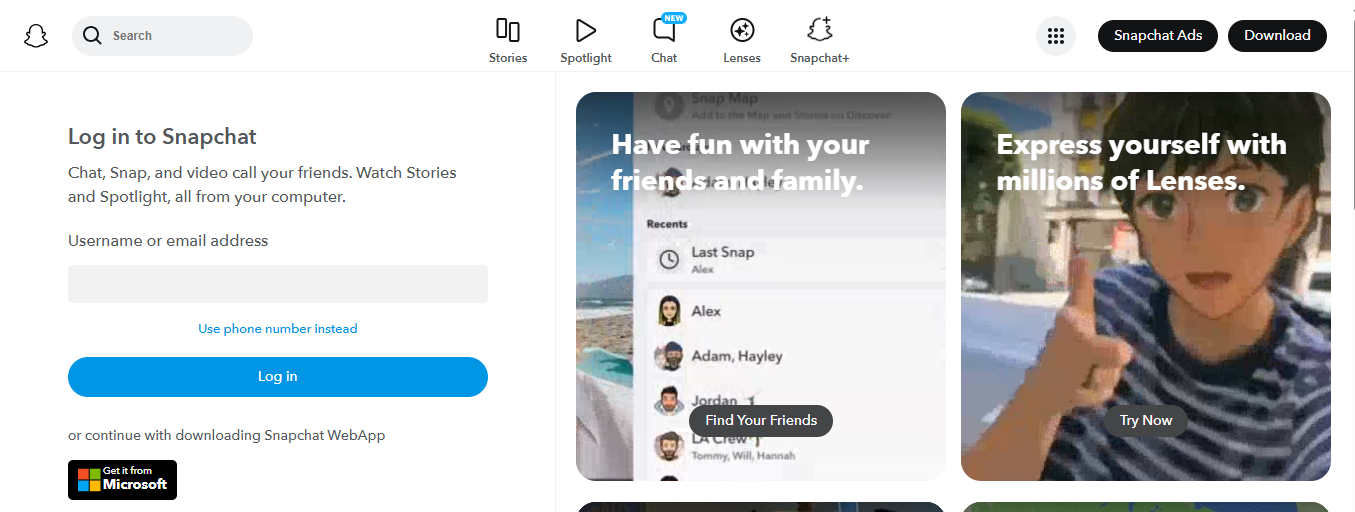The width and height of the screenshot is (1355, 512).
Task: Open the Have fun with friends card
Action: [x=761, y=286]
